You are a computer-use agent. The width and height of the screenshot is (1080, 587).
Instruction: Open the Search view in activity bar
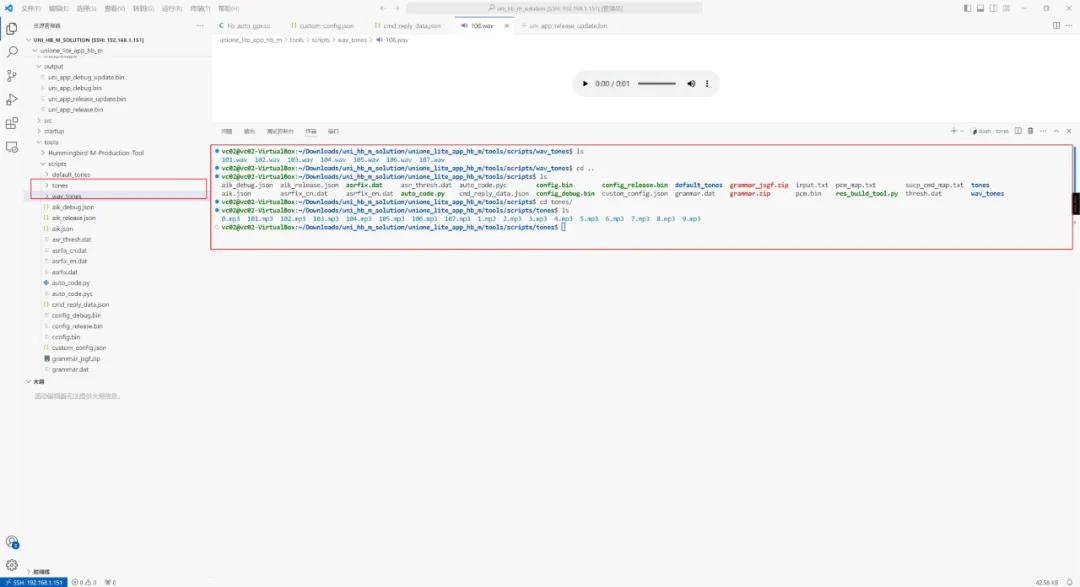[x=12, y=52]
